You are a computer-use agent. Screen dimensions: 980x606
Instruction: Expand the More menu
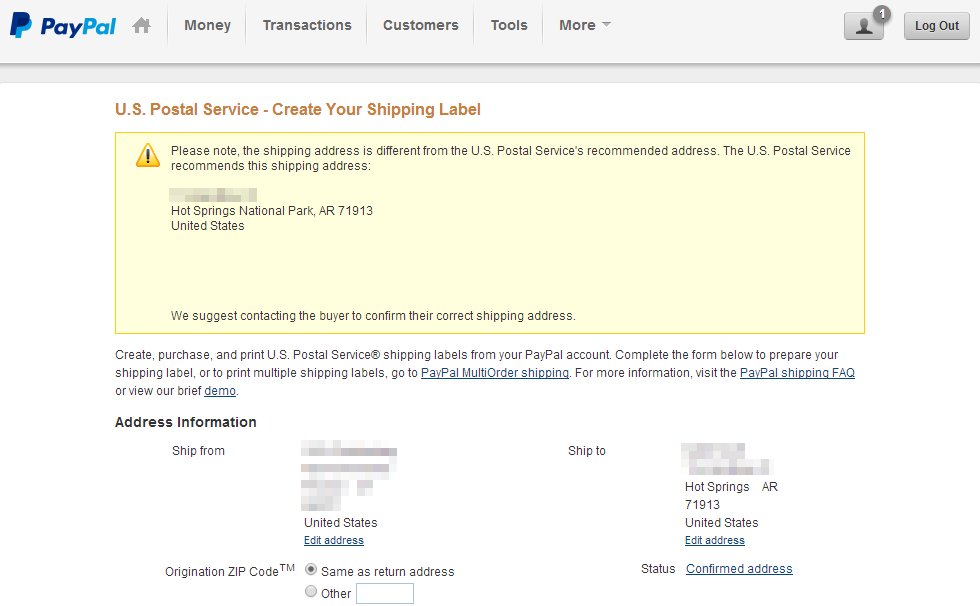coord(585,26)
